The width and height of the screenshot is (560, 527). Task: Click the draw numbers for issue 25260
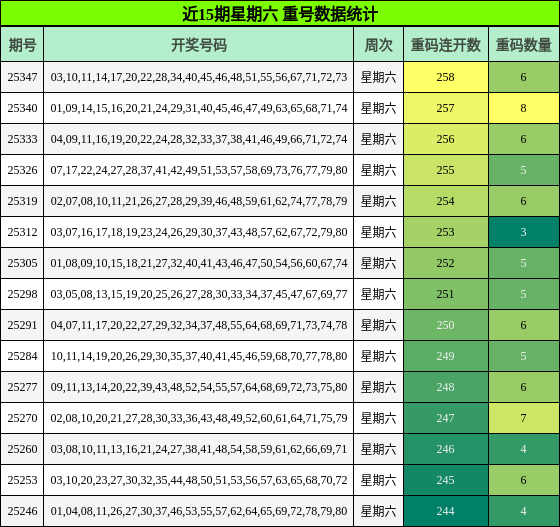[199, 449]
